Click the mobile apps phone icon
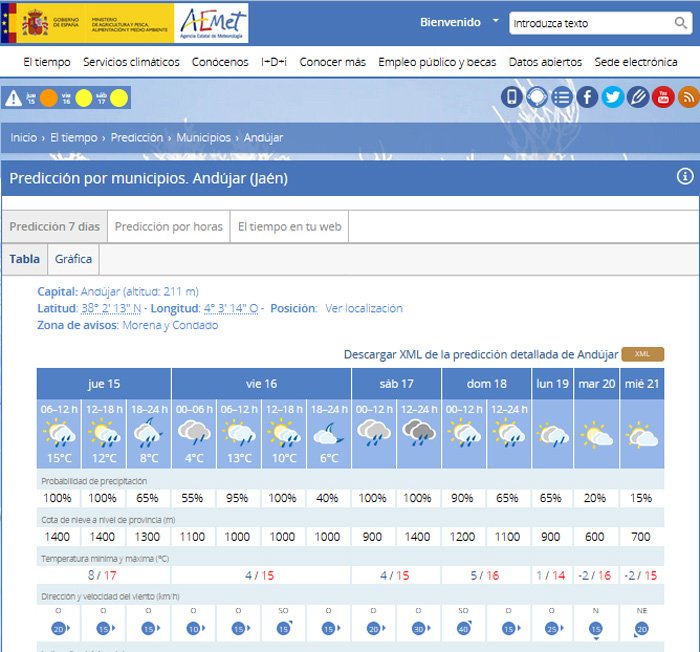 click(512, 97)
